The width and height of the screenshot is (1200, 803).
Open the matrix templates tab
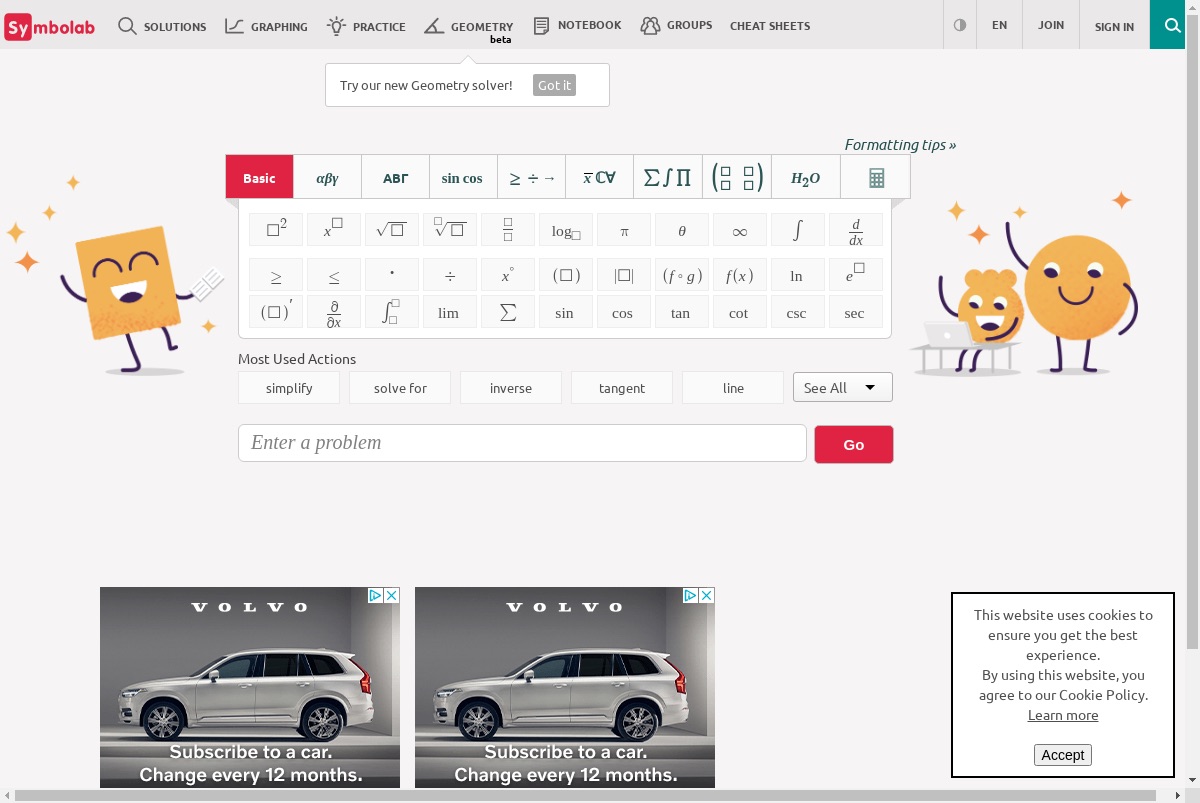[x=737, y=177]
